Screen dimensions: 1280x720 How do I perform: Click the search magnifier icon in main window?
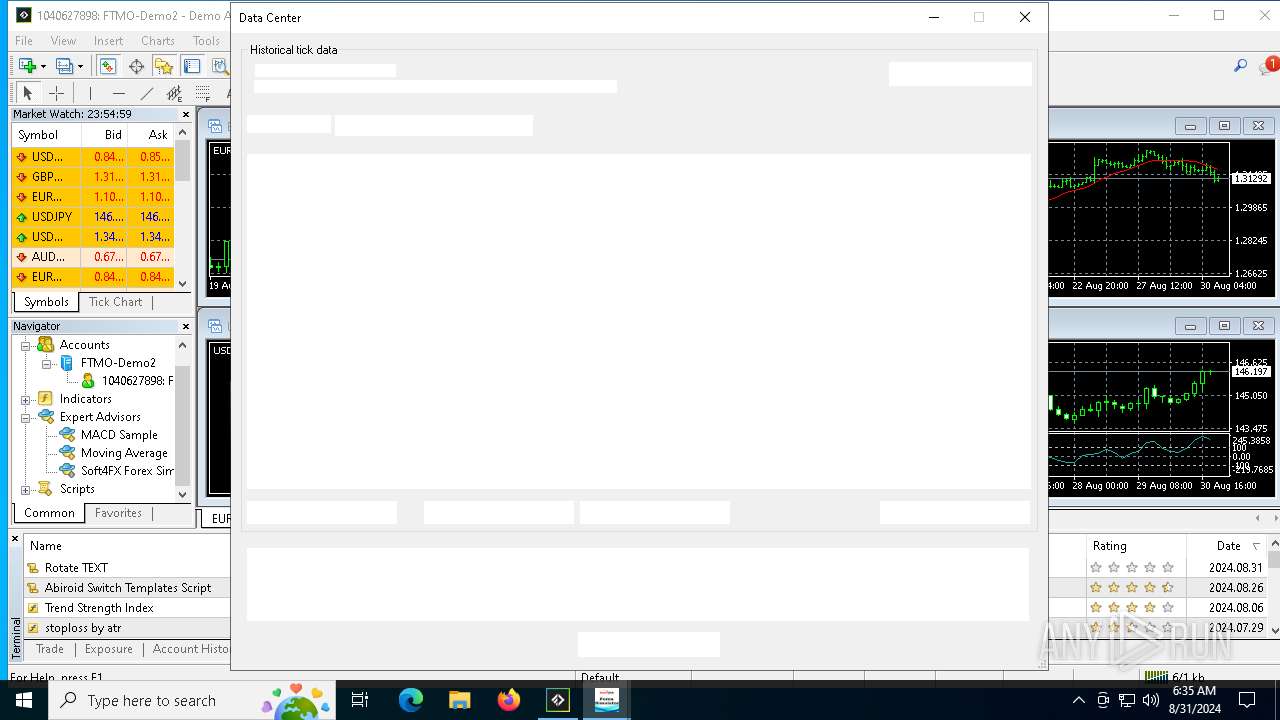coord(1240,66)
